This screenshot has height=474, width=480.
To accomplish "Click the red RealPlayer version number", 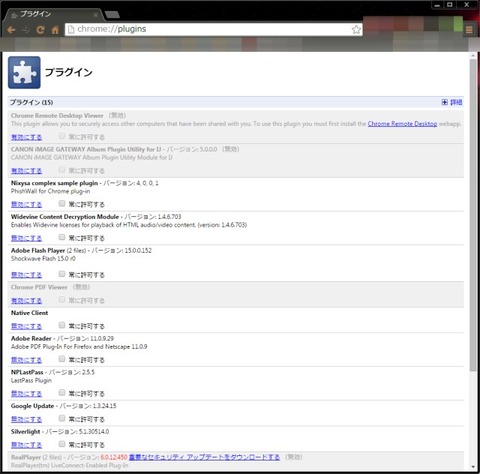I will coord(114,457).
